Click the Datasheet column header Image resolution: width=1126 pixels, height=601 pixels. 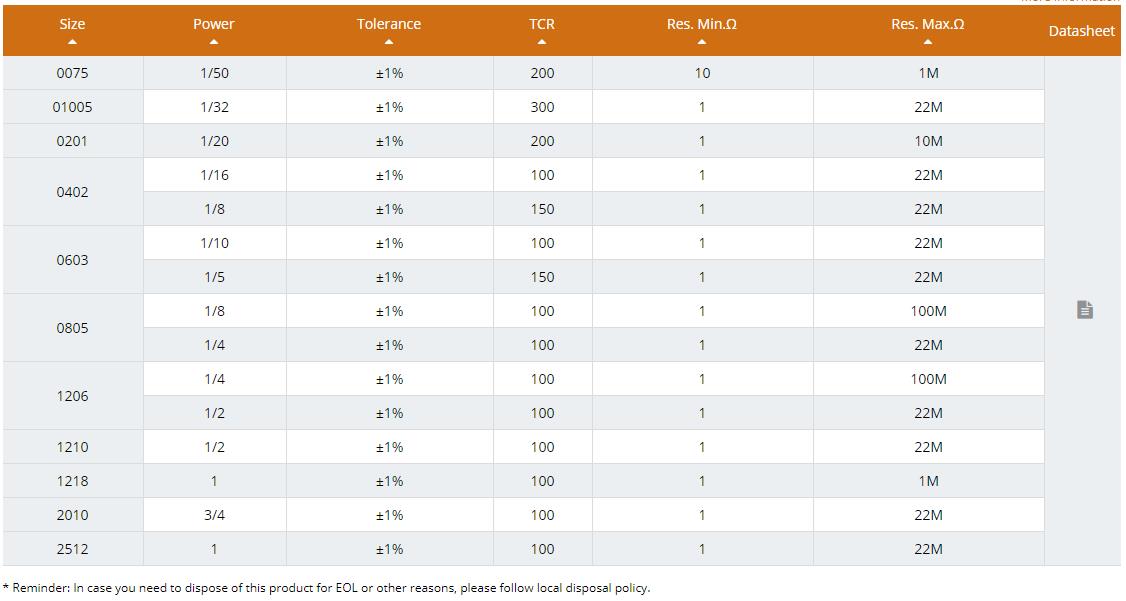tap(1081, 31)
